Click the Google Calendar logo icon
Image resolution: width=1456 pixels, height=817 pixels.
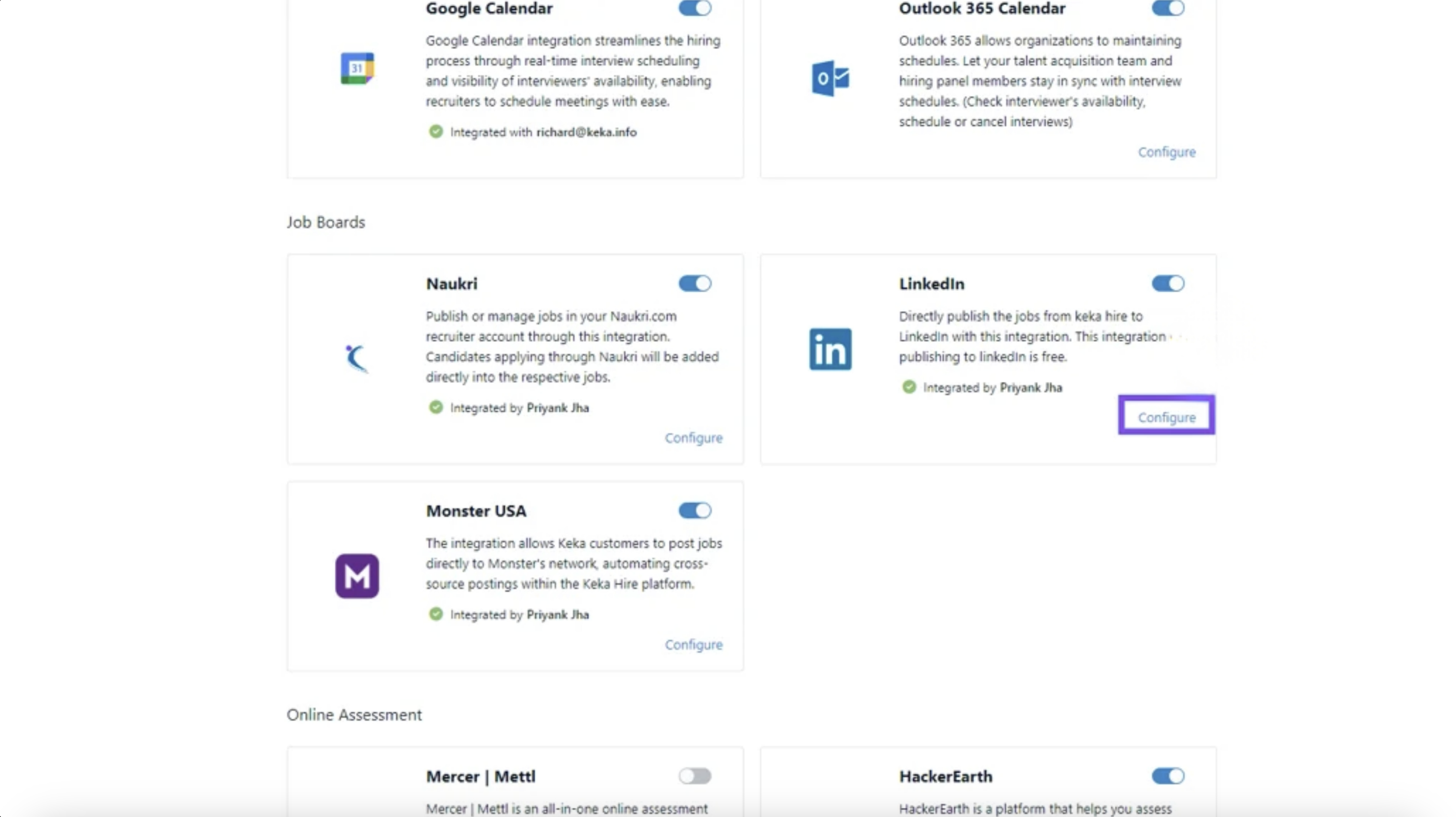point(357,68)
